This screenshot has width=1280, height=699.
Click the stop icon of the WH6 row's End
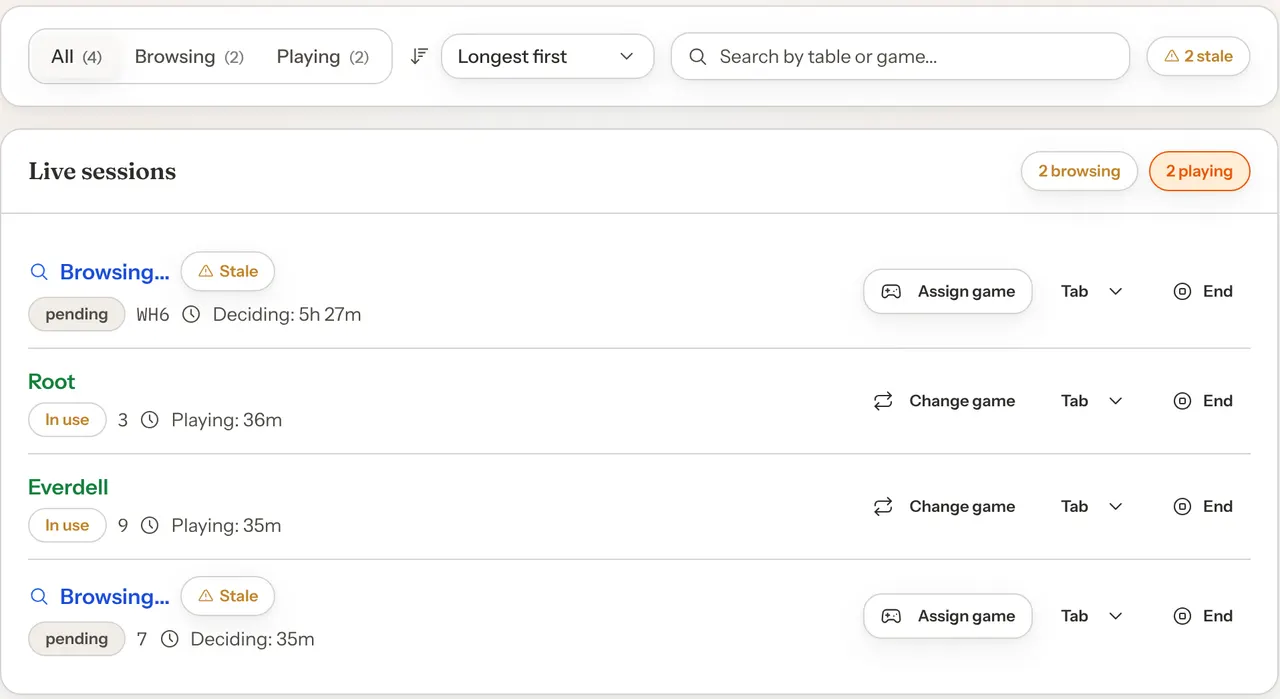point(1182,292)
